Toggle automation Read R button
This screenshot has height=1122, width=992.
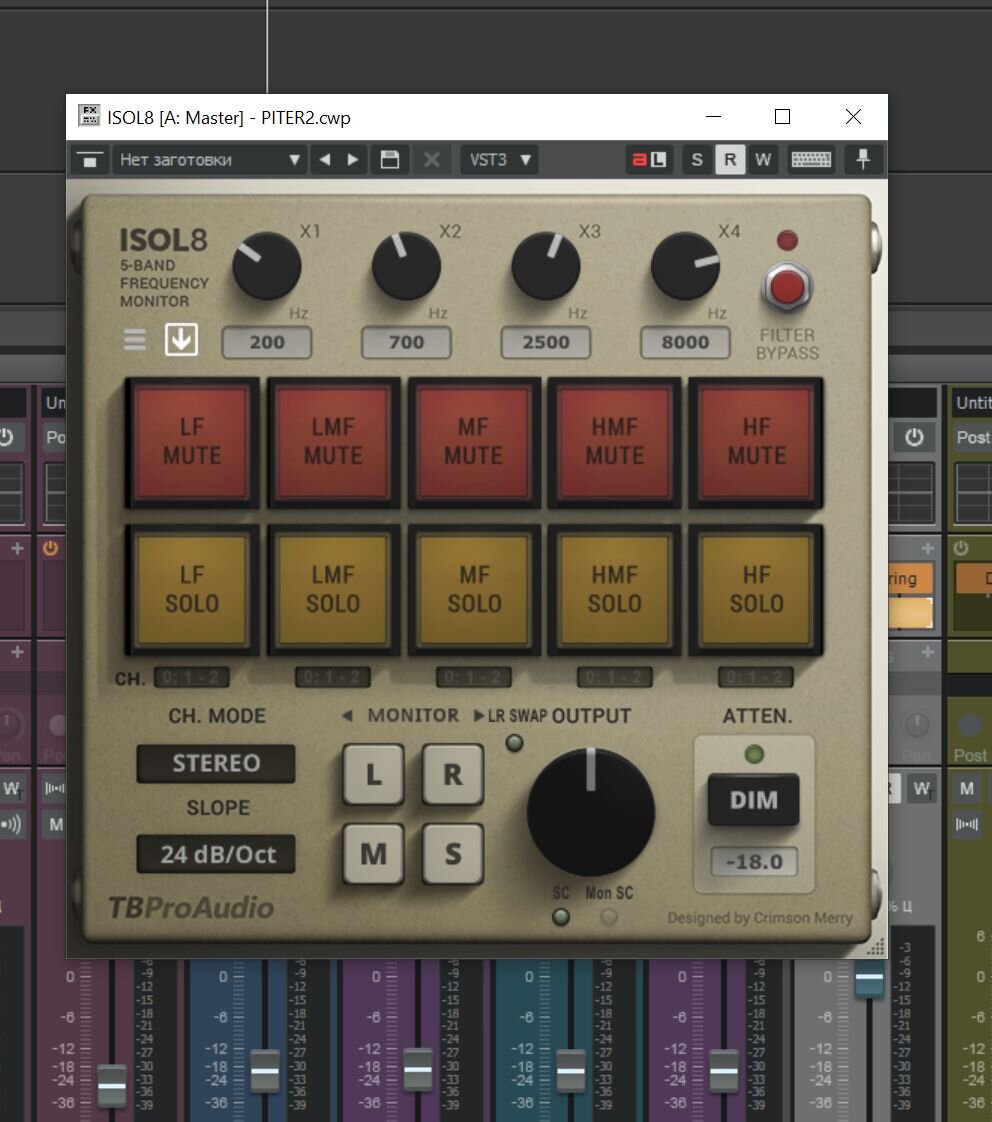pyautogui.click(x=730, y=160)
